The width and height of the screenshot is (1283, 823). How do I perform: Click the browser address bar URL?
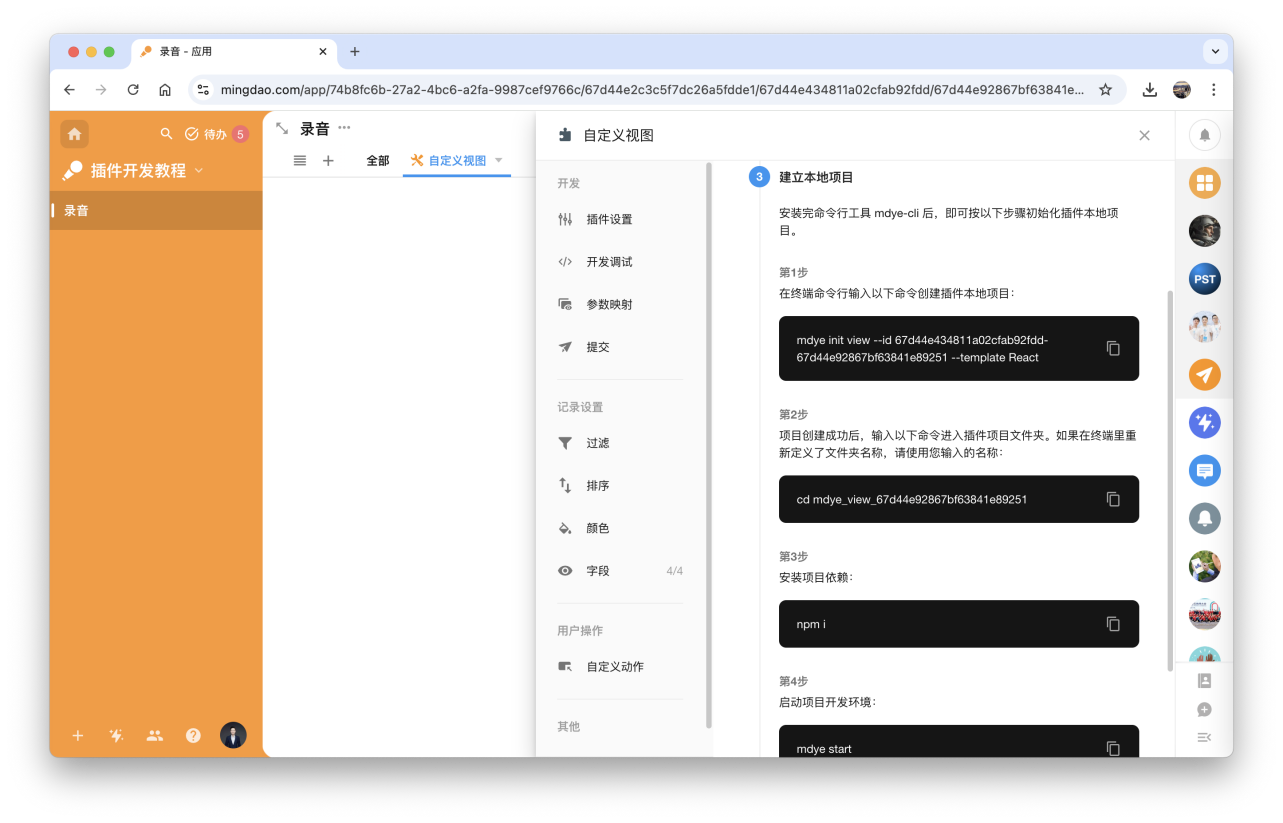(650, 90)
